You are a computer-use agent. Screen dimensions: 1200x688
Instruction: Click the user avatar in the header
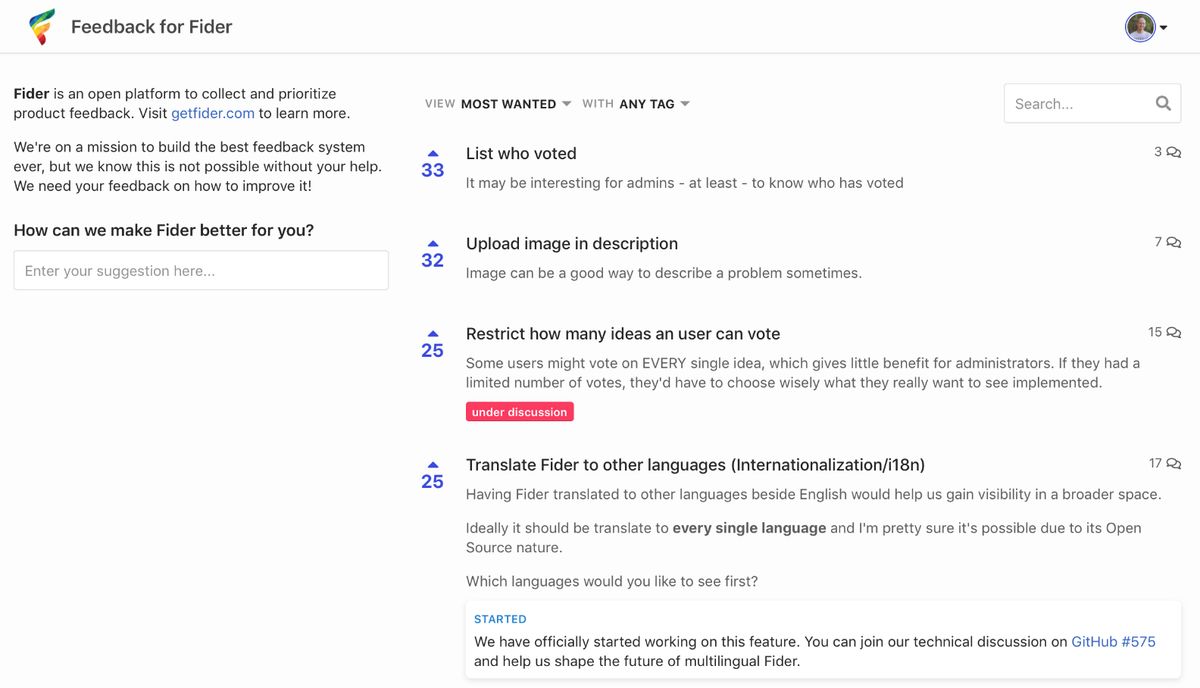coord(1140,26)
